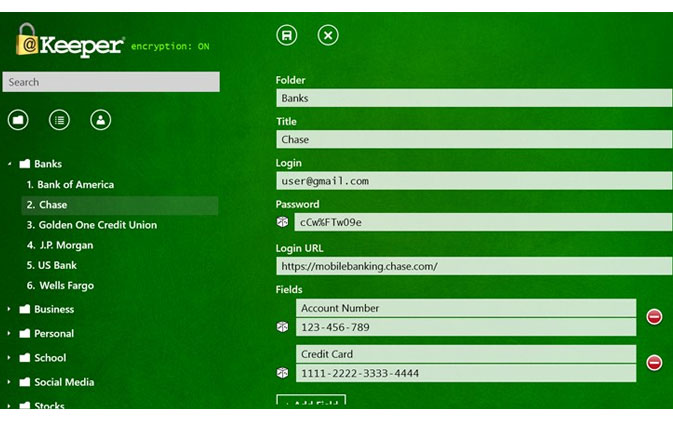Click the Credit Card label field
The image size is (673, 433).
[x=466, y=354]
